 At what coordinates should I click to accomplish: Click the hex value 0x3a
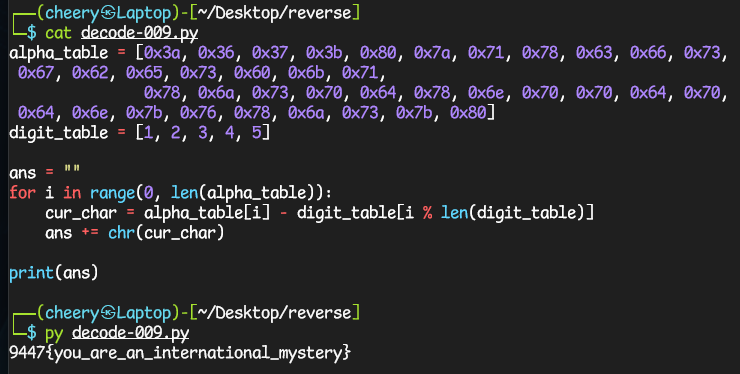coord(162,52)
